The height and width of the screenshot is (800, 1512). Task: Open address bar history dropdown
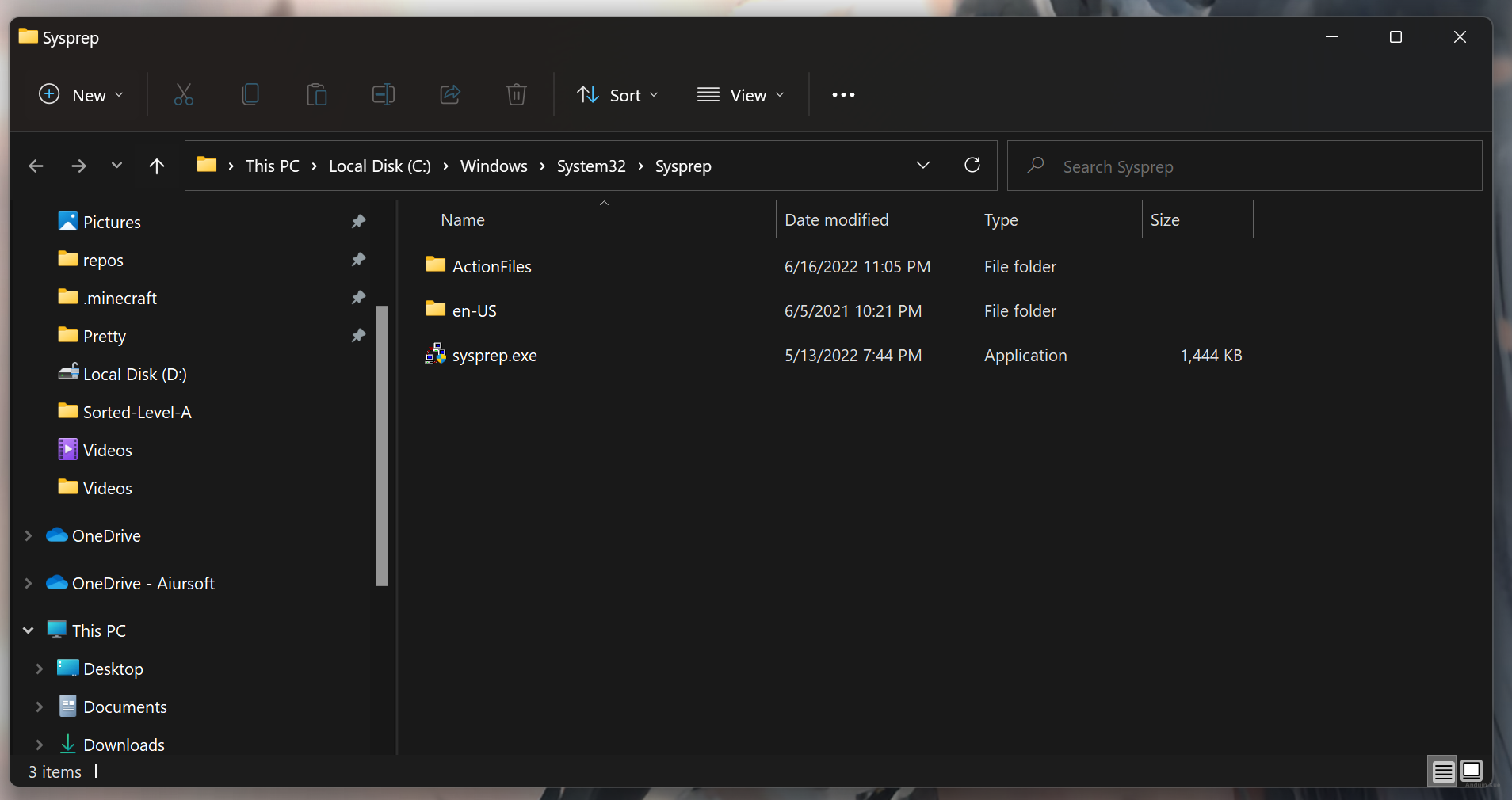[x=923, y=165]
